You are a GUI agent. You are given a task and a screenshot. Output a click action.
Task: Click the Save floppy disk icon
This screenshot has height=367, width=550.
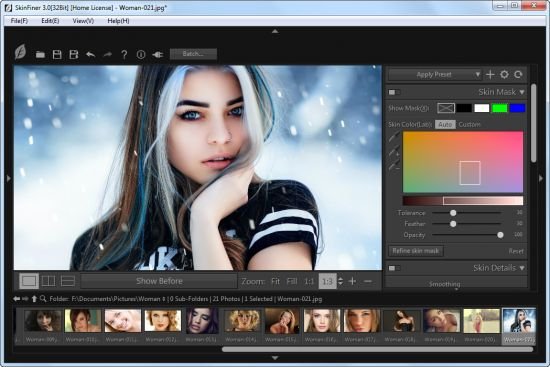(x=57, y=54)
